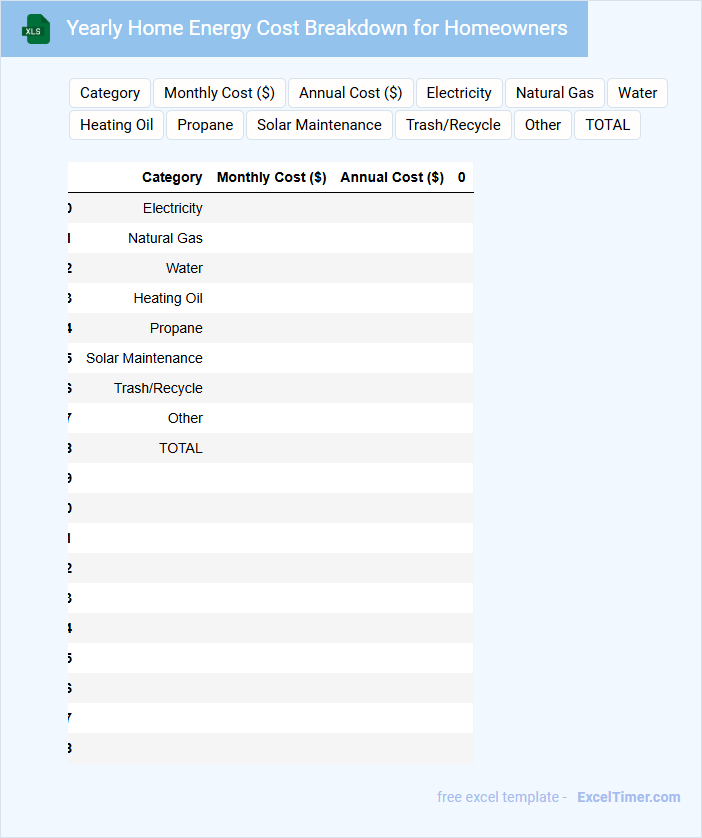Select the Propane row cell in table
Viewport: 702px width, 838px height.
(x=176, y=328)
